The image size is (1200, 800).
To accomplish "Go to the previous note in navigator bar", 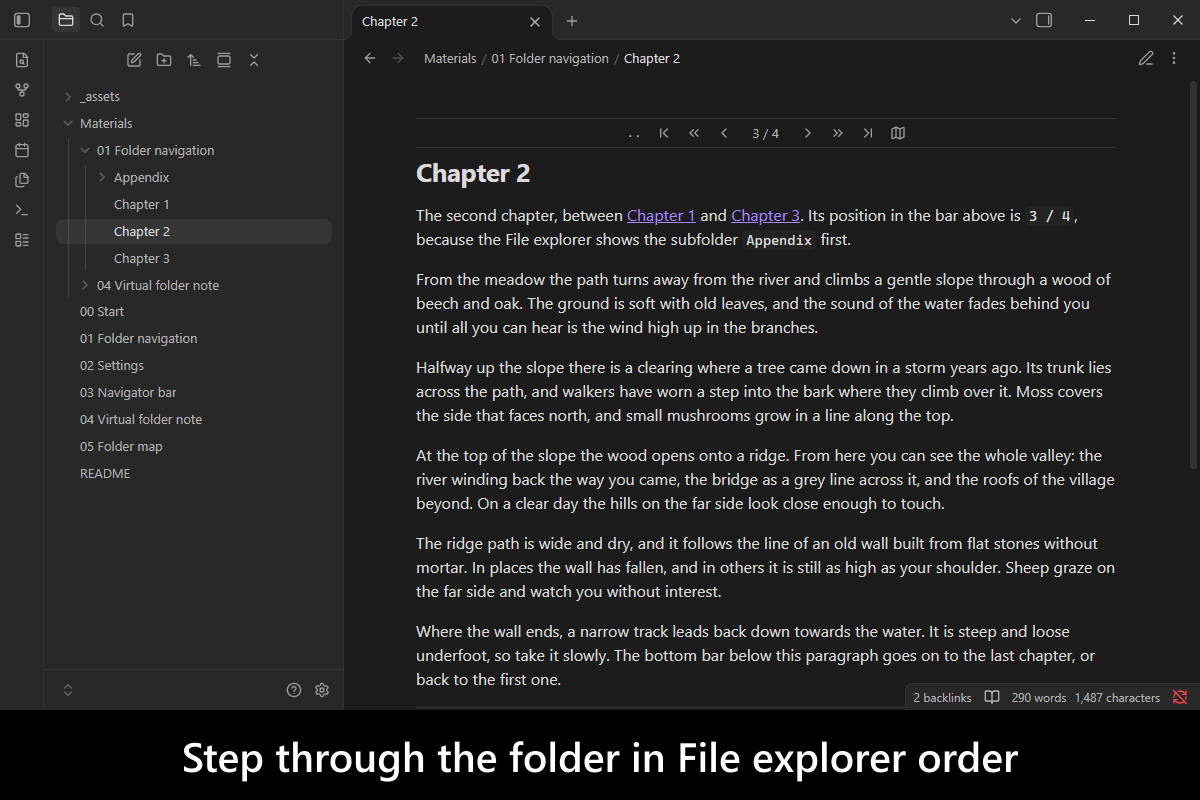I will pyautogui.click(x=724, y=134).
